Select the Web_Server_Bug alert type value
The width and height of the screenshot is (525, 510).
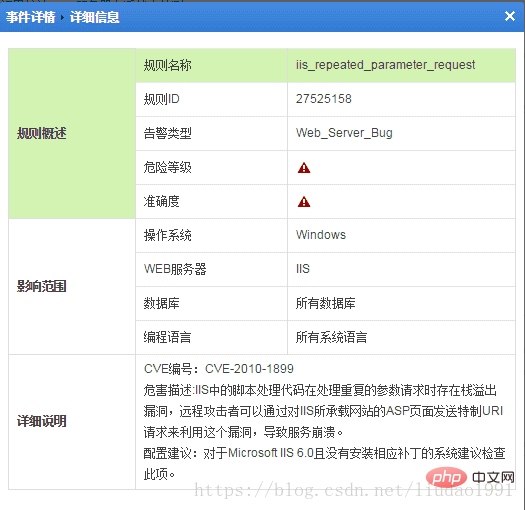click(x=344, y=133)
